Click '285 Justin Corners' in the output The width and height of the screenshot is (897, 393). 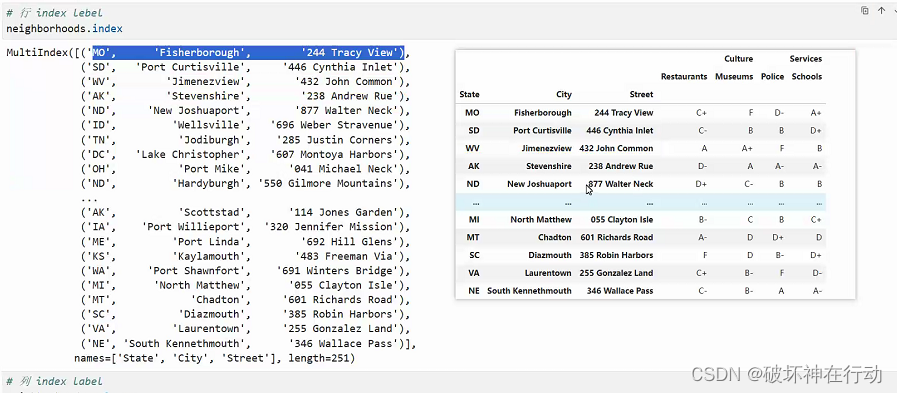click(x=337, y=140)
